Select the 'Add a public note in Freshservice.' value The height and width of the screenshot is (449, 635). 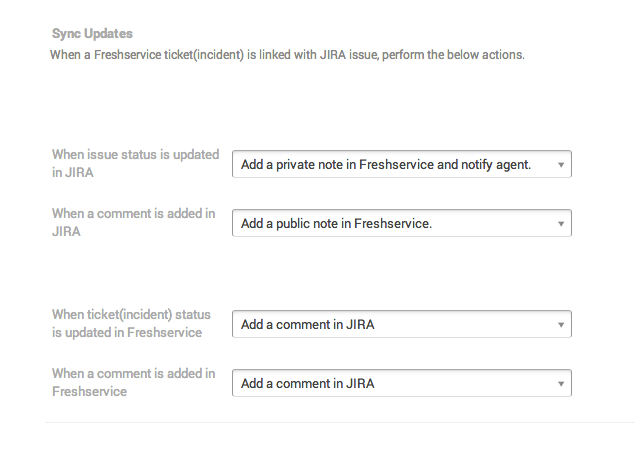336,223
